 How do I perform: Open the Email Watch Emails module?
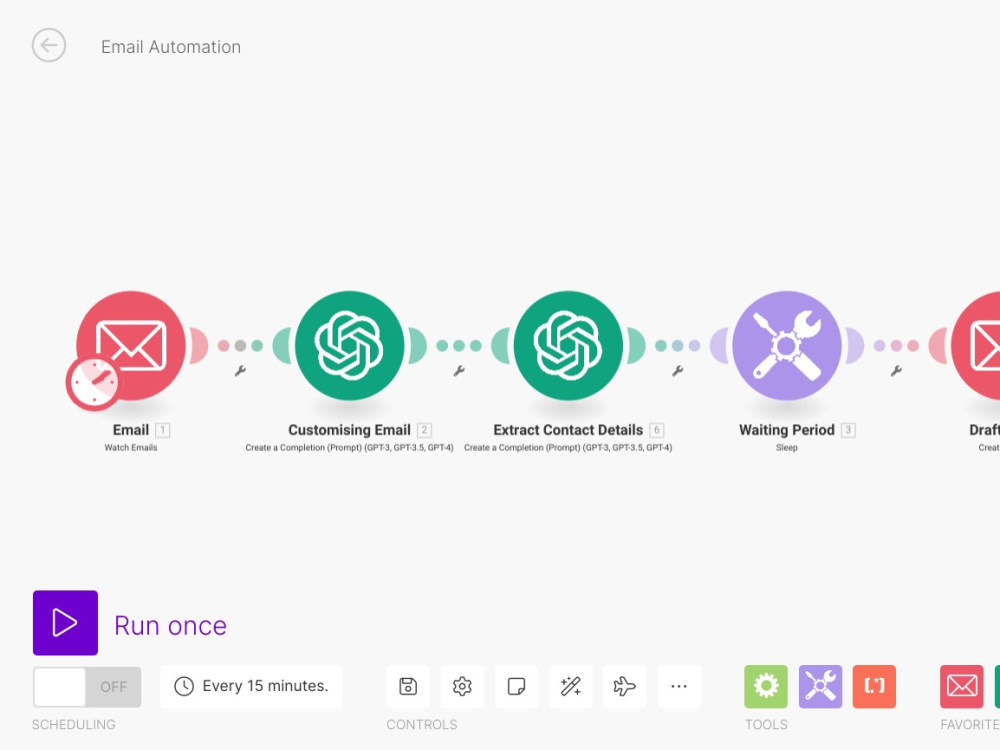tap(131, 345)
